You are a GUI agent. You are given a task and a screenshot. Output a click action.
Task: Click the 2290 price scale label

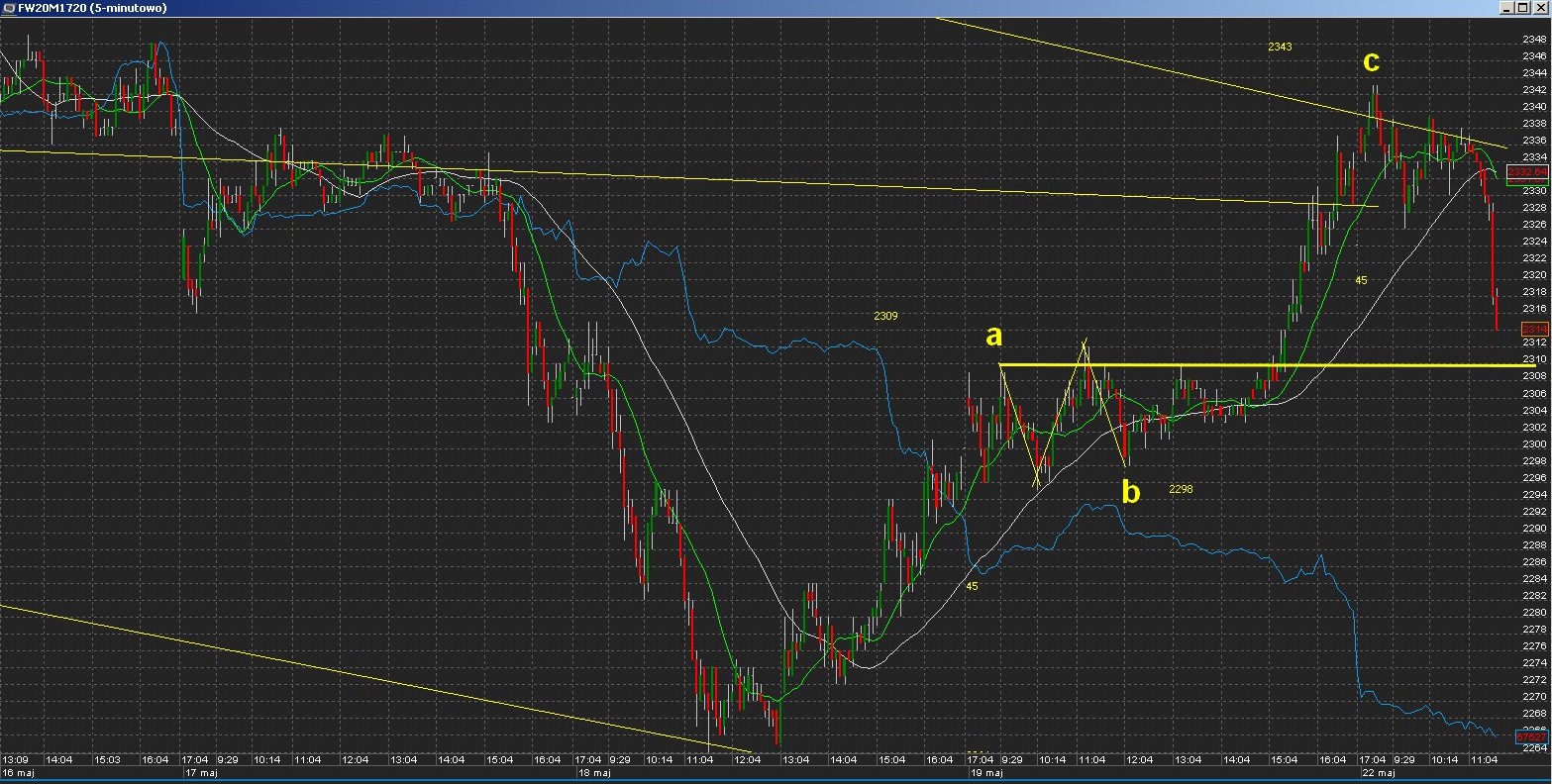[x=1534, y=528]
